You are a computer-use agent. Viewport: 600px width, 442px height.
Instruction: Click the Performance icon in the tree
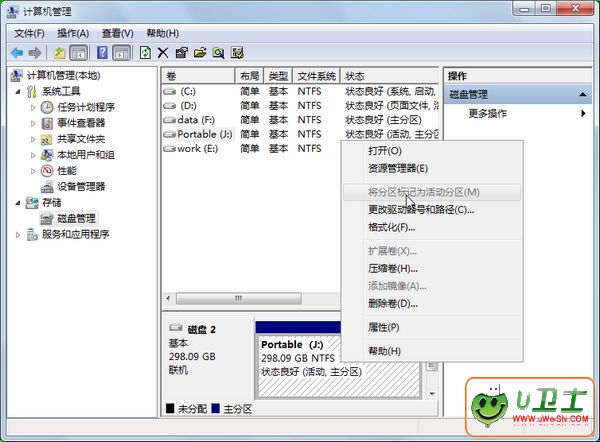47,171
